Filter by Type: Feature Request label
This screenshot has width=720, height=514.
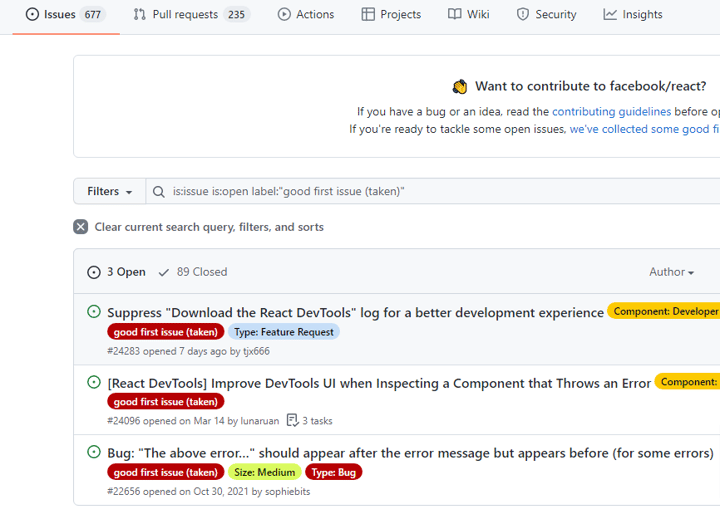pyautogui.click(x=284, y=332)
